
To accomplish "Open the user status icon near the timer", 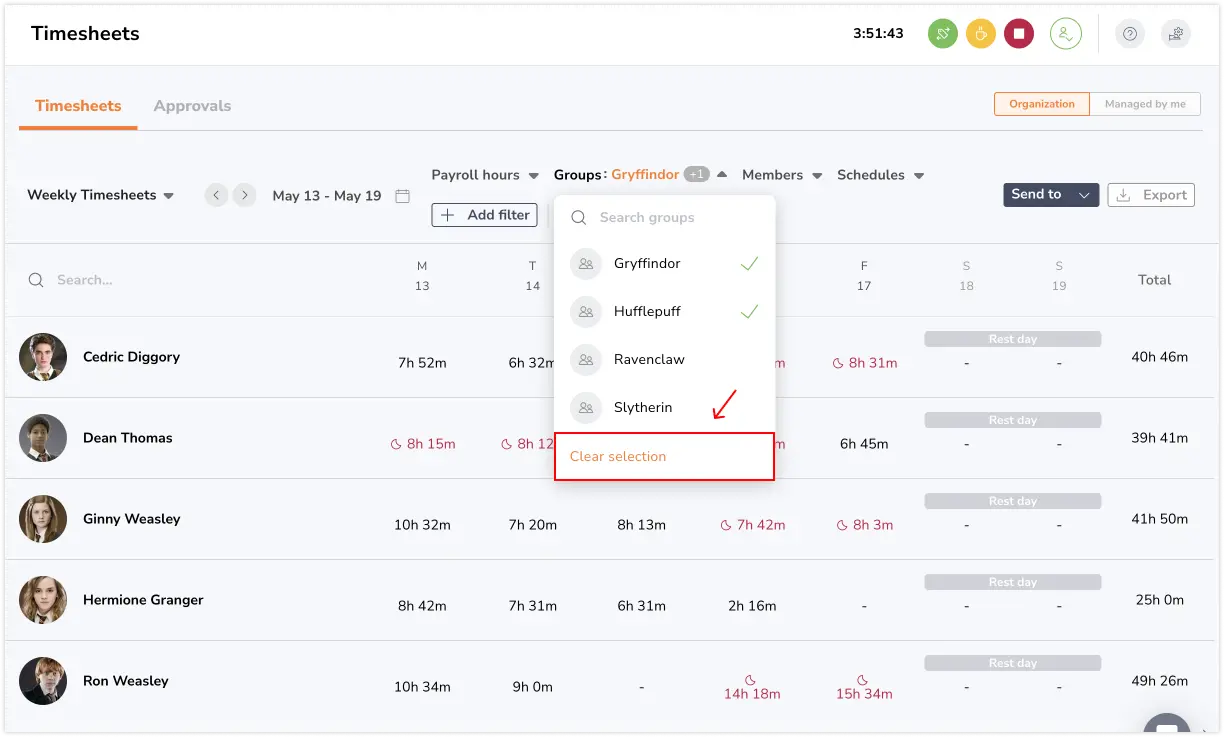I will click(1065, 33).
